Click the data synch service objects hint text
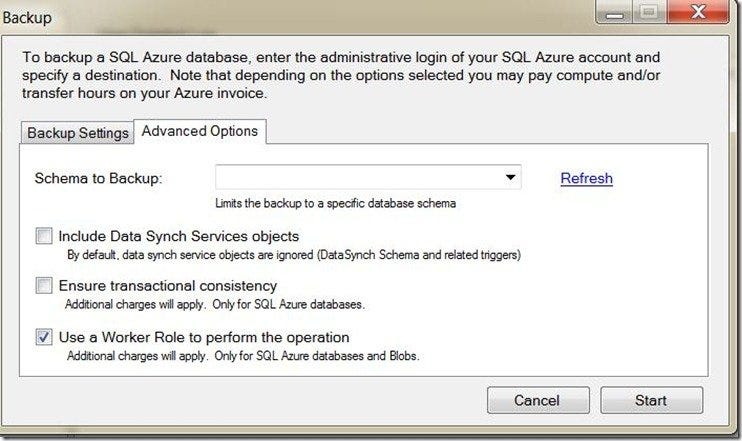742x441 pixels. (294, 255)
